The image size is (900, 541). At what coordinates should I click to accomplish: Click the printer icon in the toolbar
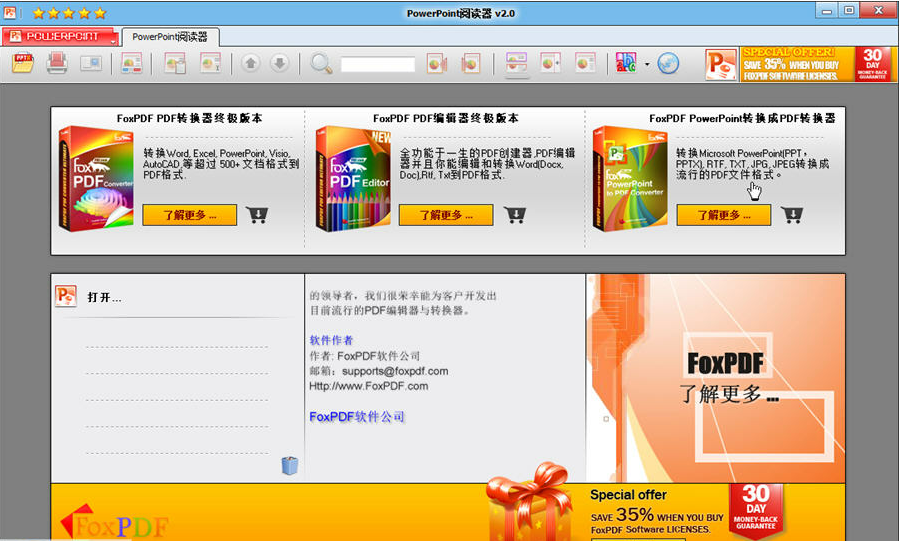click(x=57, y=63)
